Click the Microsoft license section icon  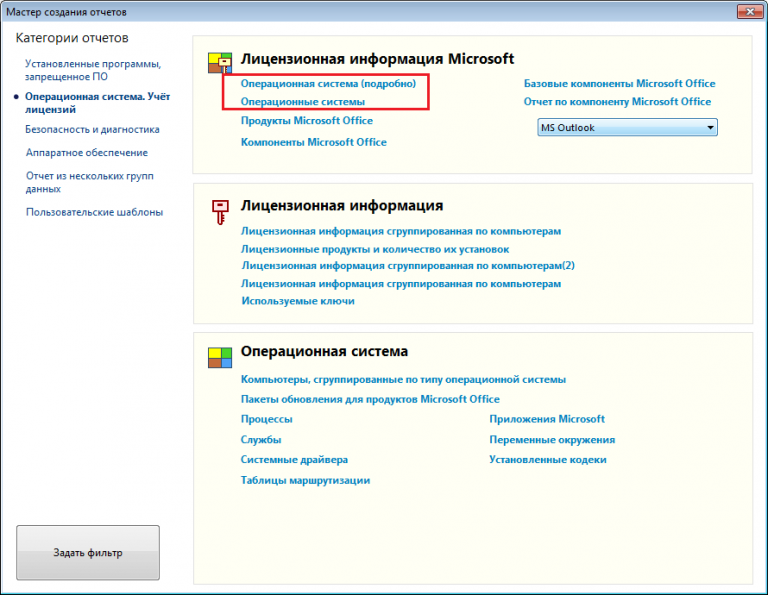219,63
